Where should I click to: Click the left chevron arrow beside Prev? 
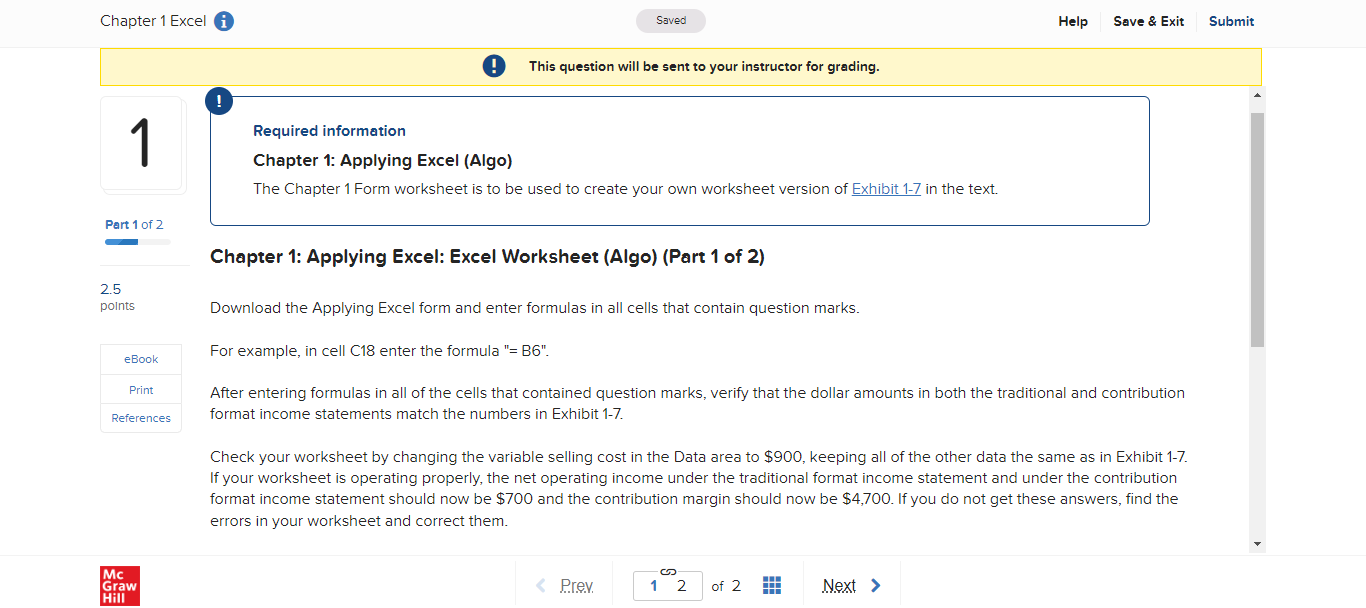[541, 585]
